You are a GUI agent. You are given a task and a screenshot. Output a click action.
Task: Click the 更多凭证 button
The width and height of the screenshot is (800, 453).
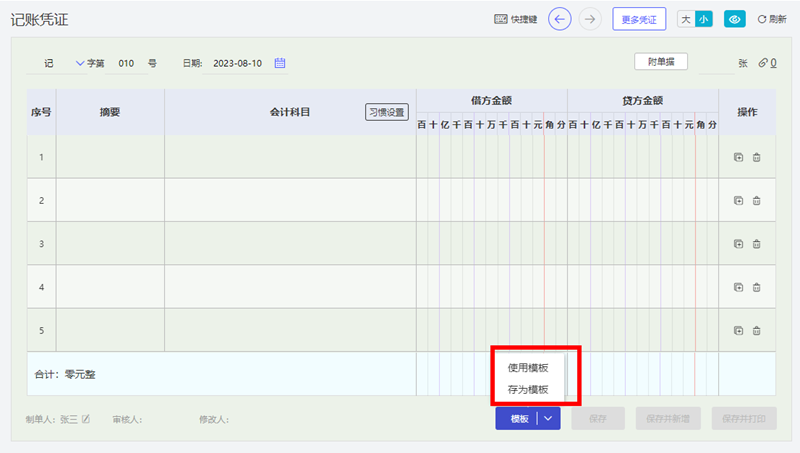coord(639,19)
